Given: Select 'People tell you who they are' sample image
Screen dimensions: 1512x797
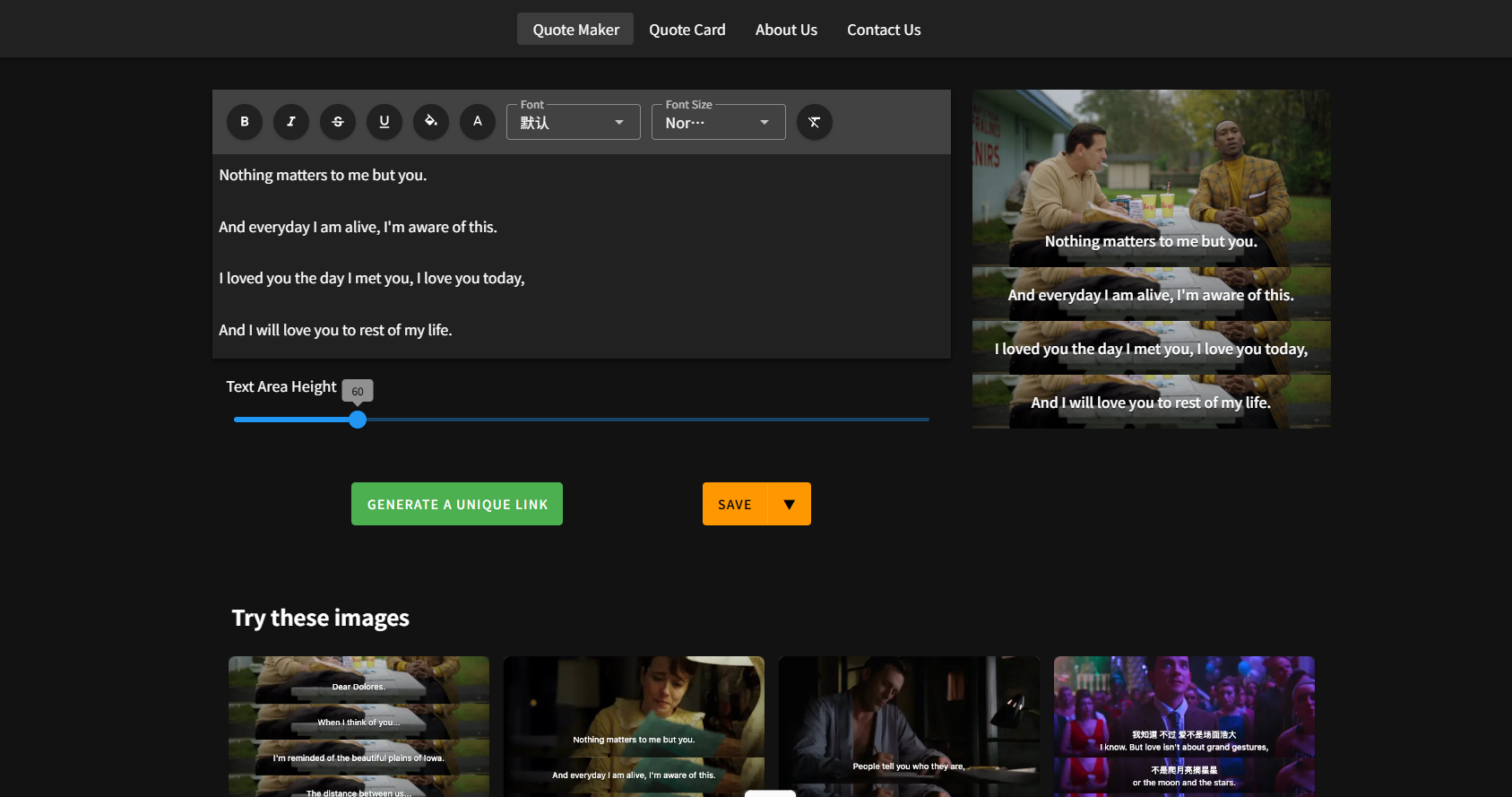Looking at the screenshot, I should click(909, 726).
